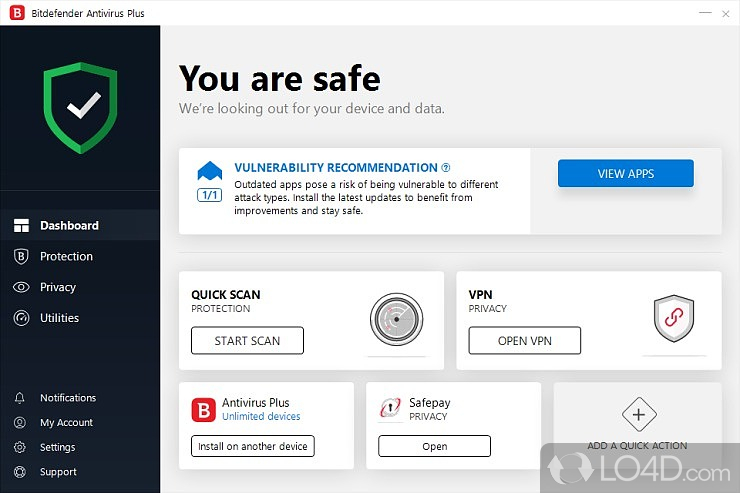Click the Privacy eye icon
The height and width of the screenshot is (493, 740).
(x=21, y=287)
